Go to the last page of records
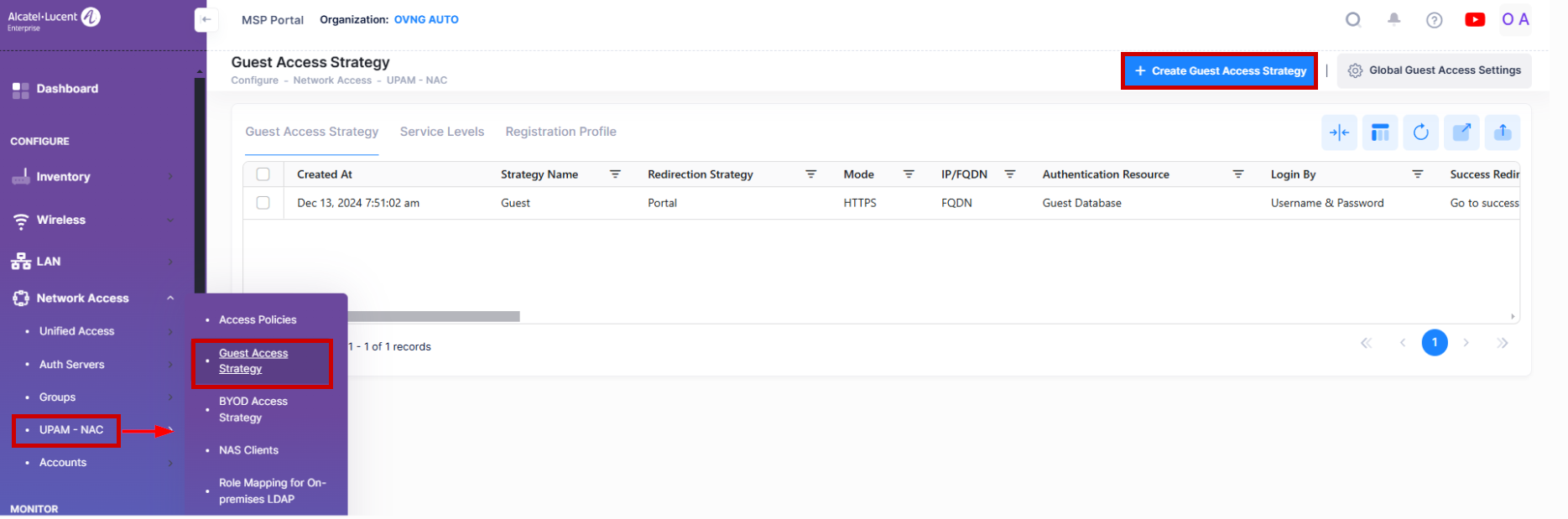 pyautogui.click(x=1503, y=343)
